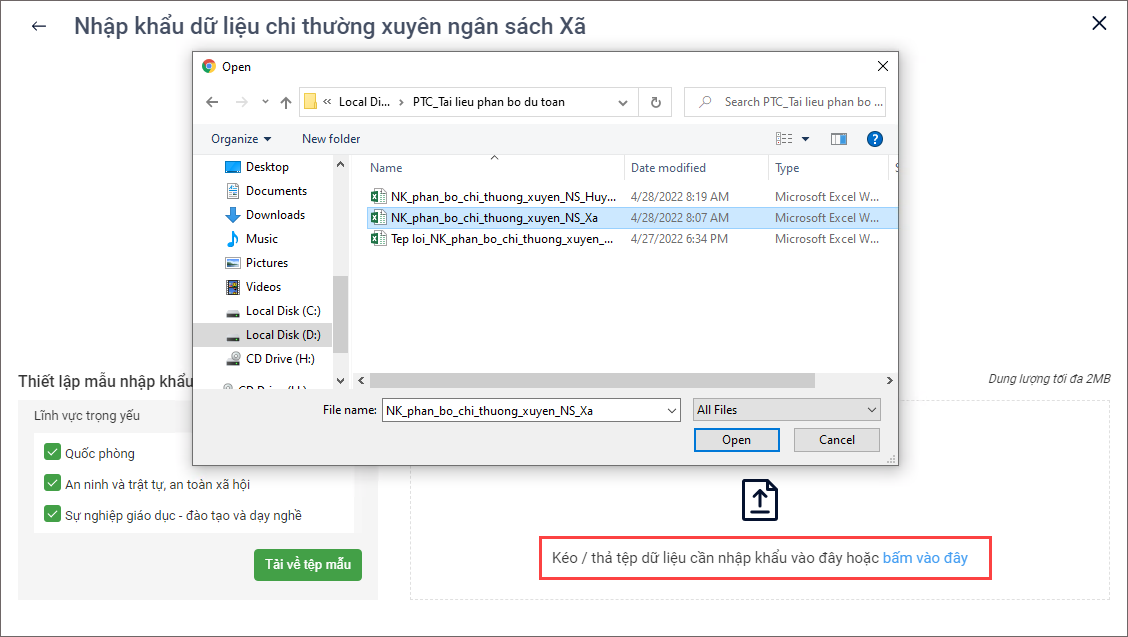Open the Organize menu
The width and height of the screenshot is (1128, 637).
[241, 139]
